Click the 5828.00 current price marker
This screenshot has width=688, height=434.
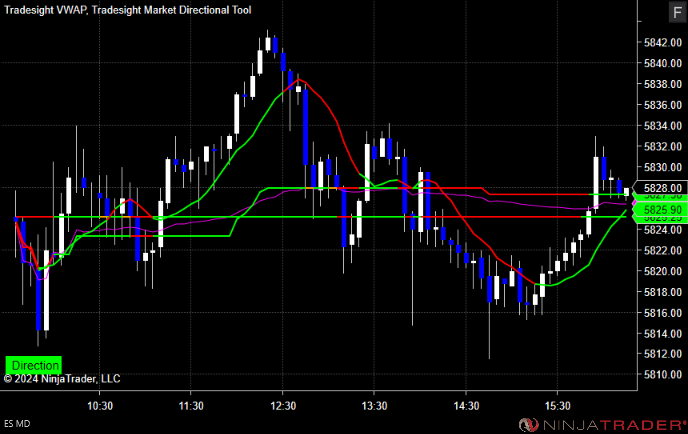pyautogui.click(x=663, y=188)
